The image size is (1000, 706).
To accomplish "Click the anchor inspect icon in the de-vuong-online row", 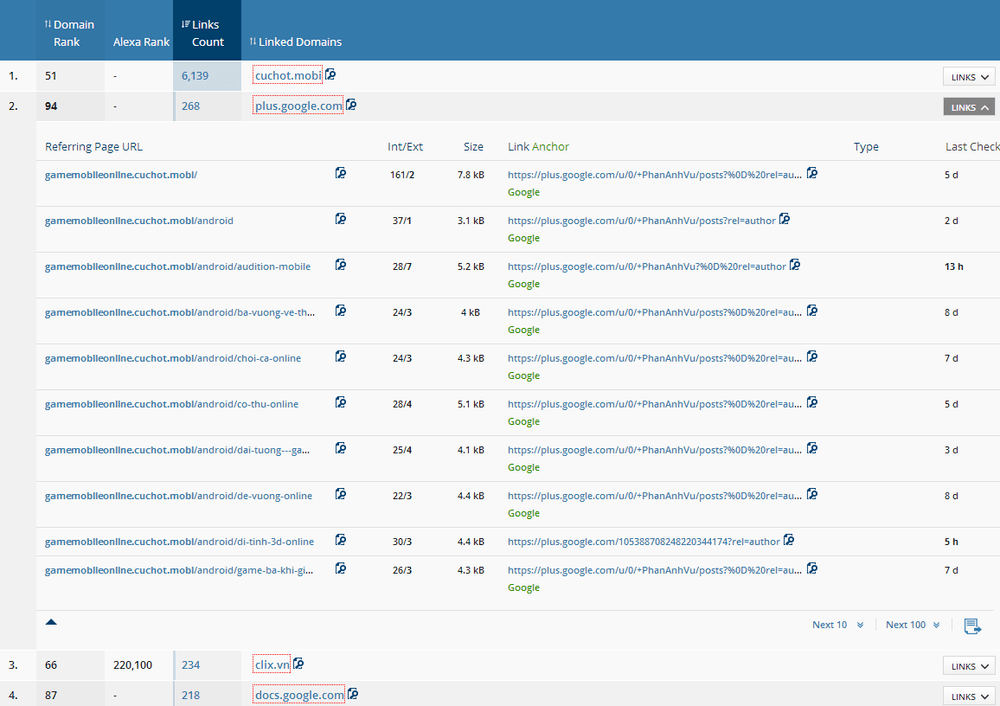I will (812, 494).
